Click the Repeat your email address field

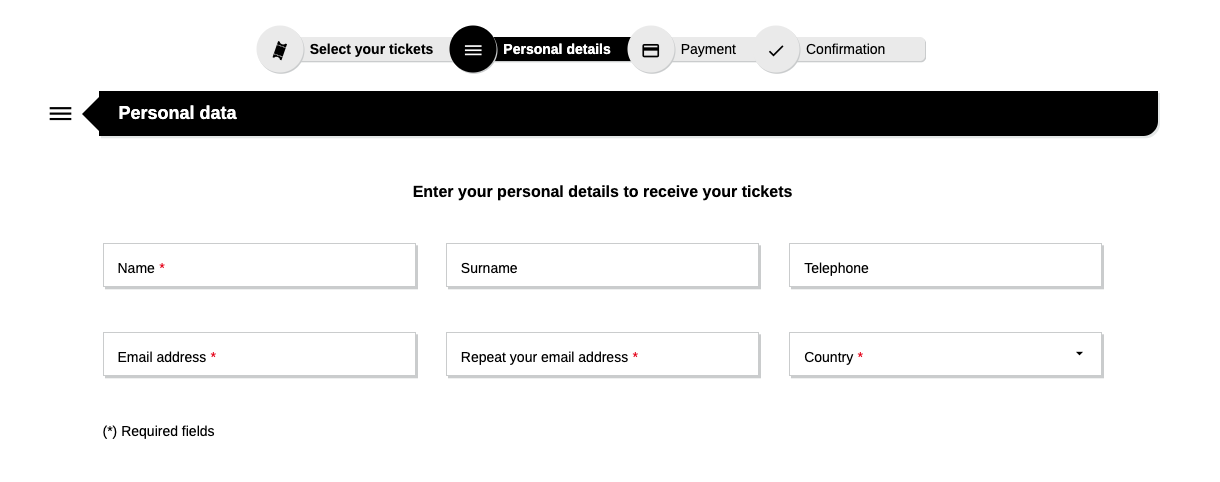tap(602, 355)
